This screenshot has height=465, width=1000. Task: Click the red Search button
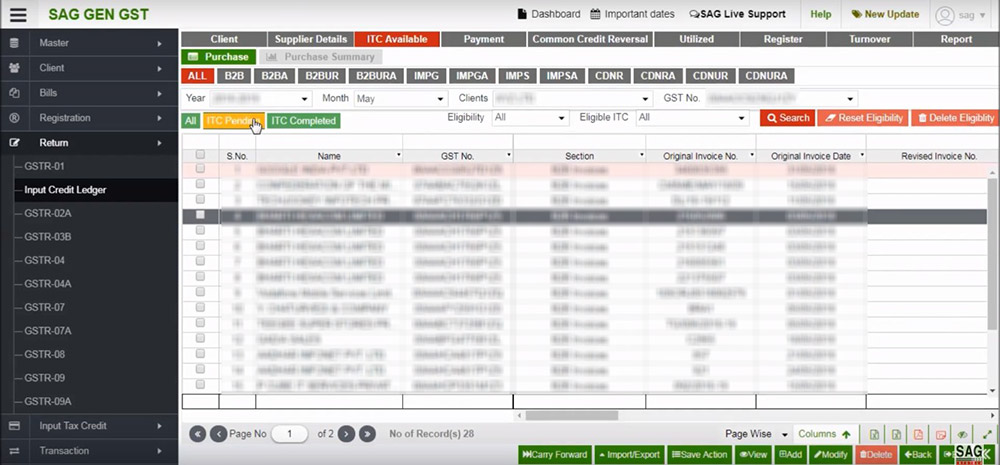(x=786, y=118)
